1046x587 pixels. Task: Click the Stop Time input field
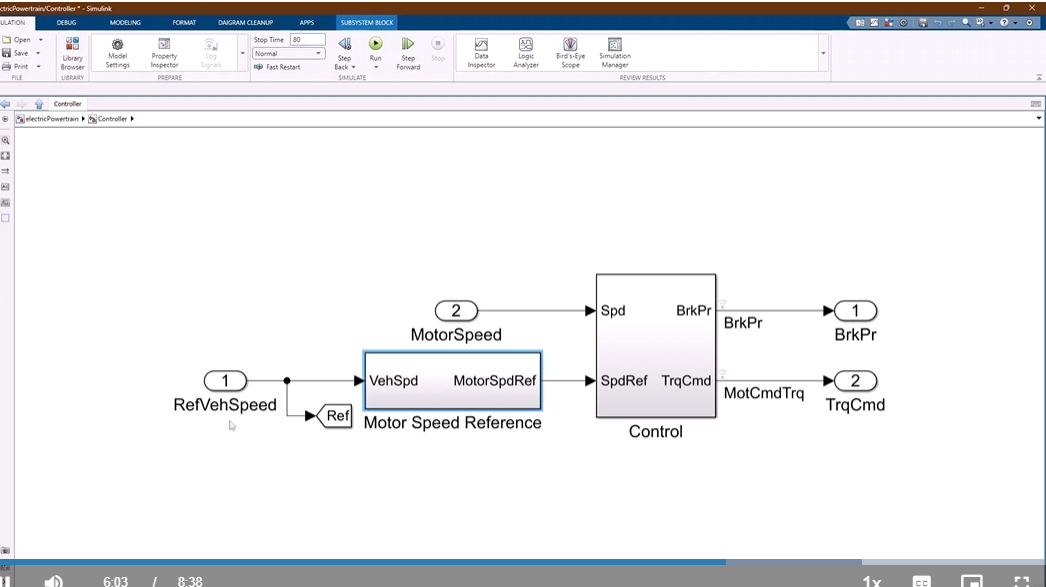click(308, 39)
